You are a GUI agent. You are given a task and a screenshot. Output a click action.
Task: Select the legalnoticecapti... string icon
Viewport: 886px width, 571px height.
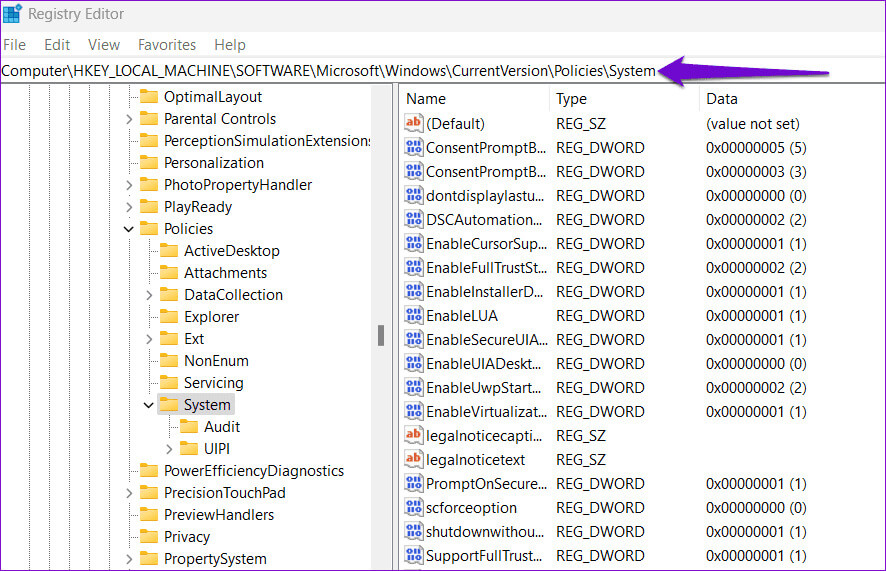click(414, 435)
